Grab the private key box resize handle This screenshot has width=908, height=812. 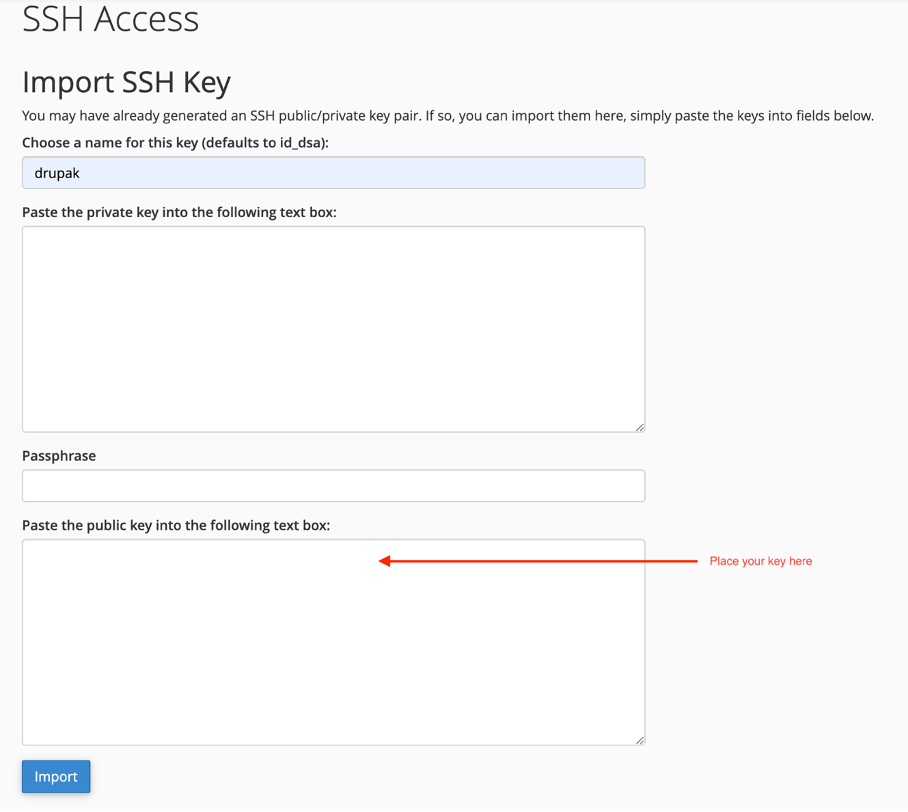pyautogui.click(x=639, y=427)
